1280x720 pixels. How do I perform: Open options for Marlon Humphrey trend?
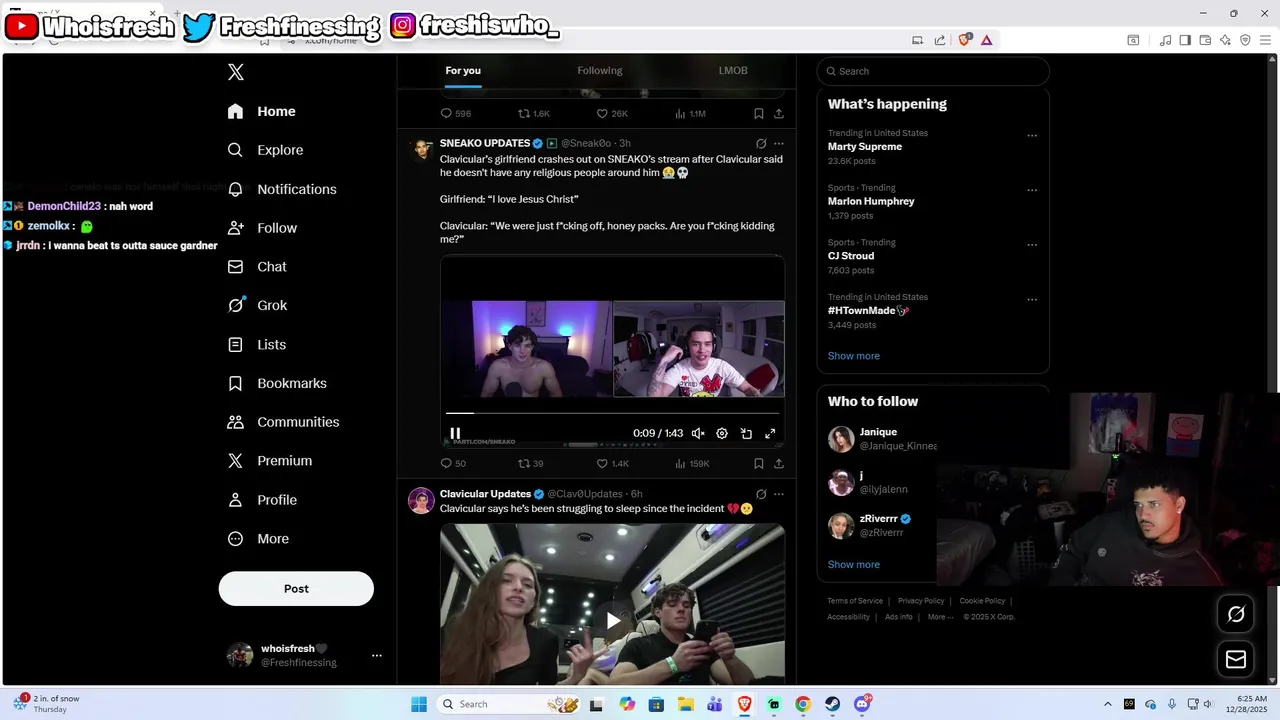pos(1032,190)
